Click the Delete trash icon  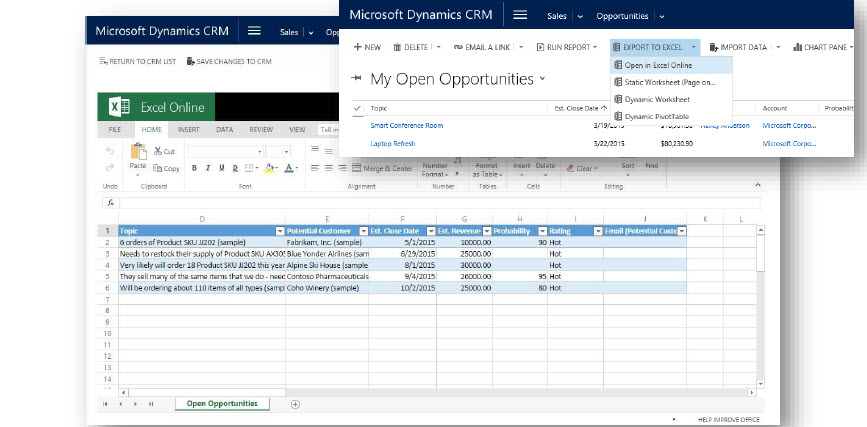click(x=397, y=47)
